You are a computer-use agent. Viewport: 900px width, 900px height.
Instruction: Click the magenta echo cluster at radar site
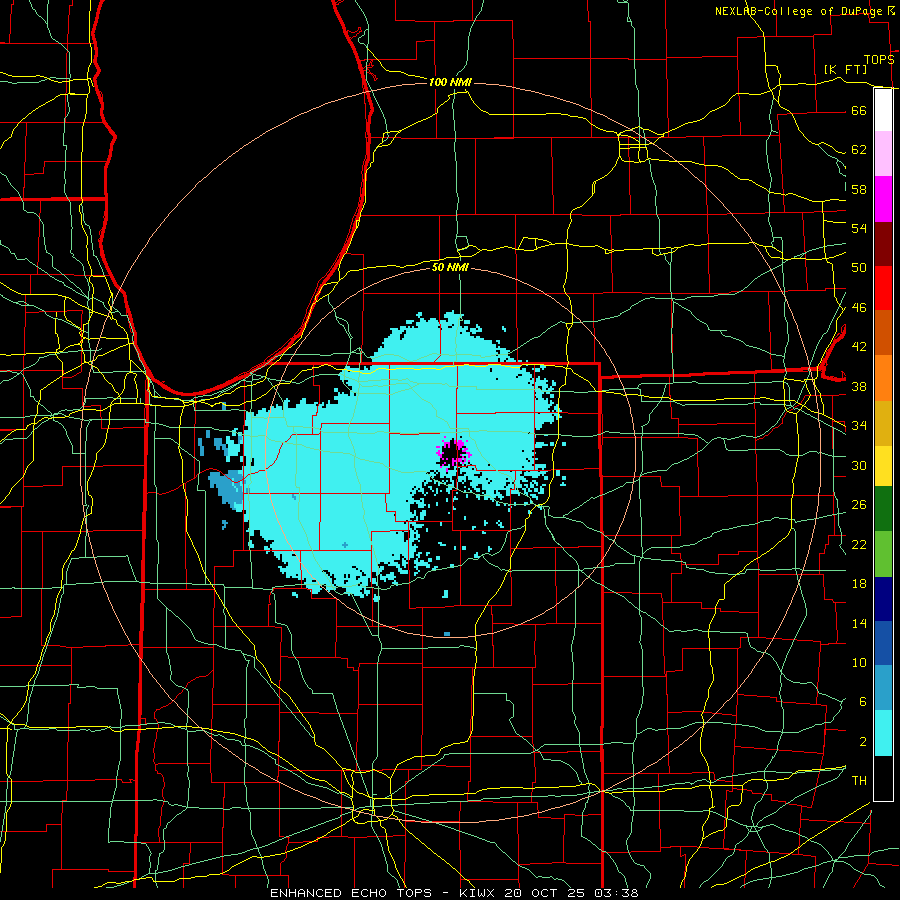453,454
